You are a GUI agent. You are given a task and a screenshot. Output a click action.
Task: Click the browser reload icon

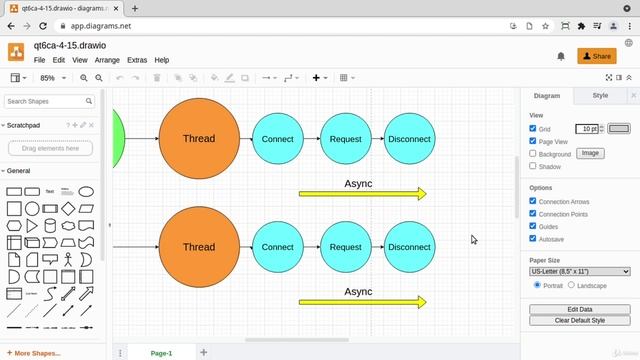(x=43, y=26)
